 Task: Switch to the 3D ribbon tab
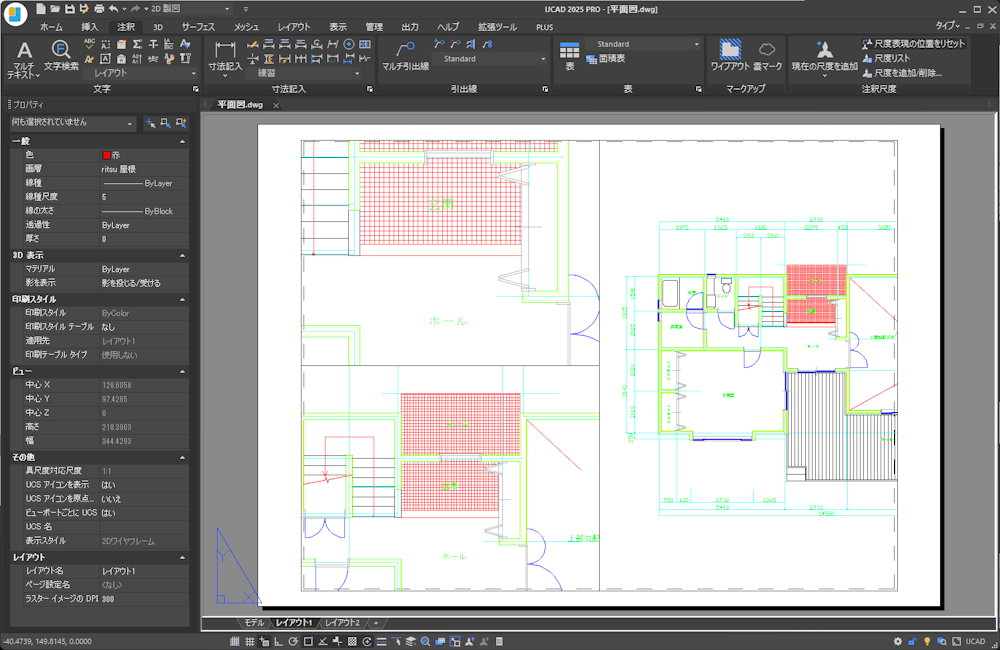[158, 27]
